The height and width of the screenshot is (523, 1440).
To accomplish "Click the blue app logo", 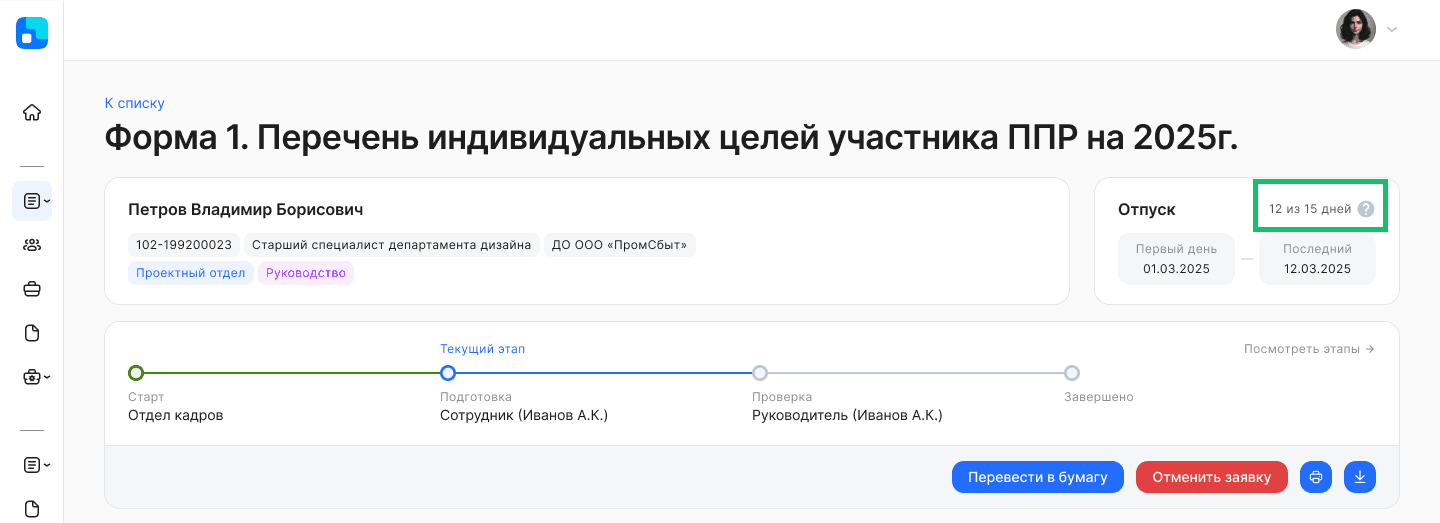I will click(32, 33).
